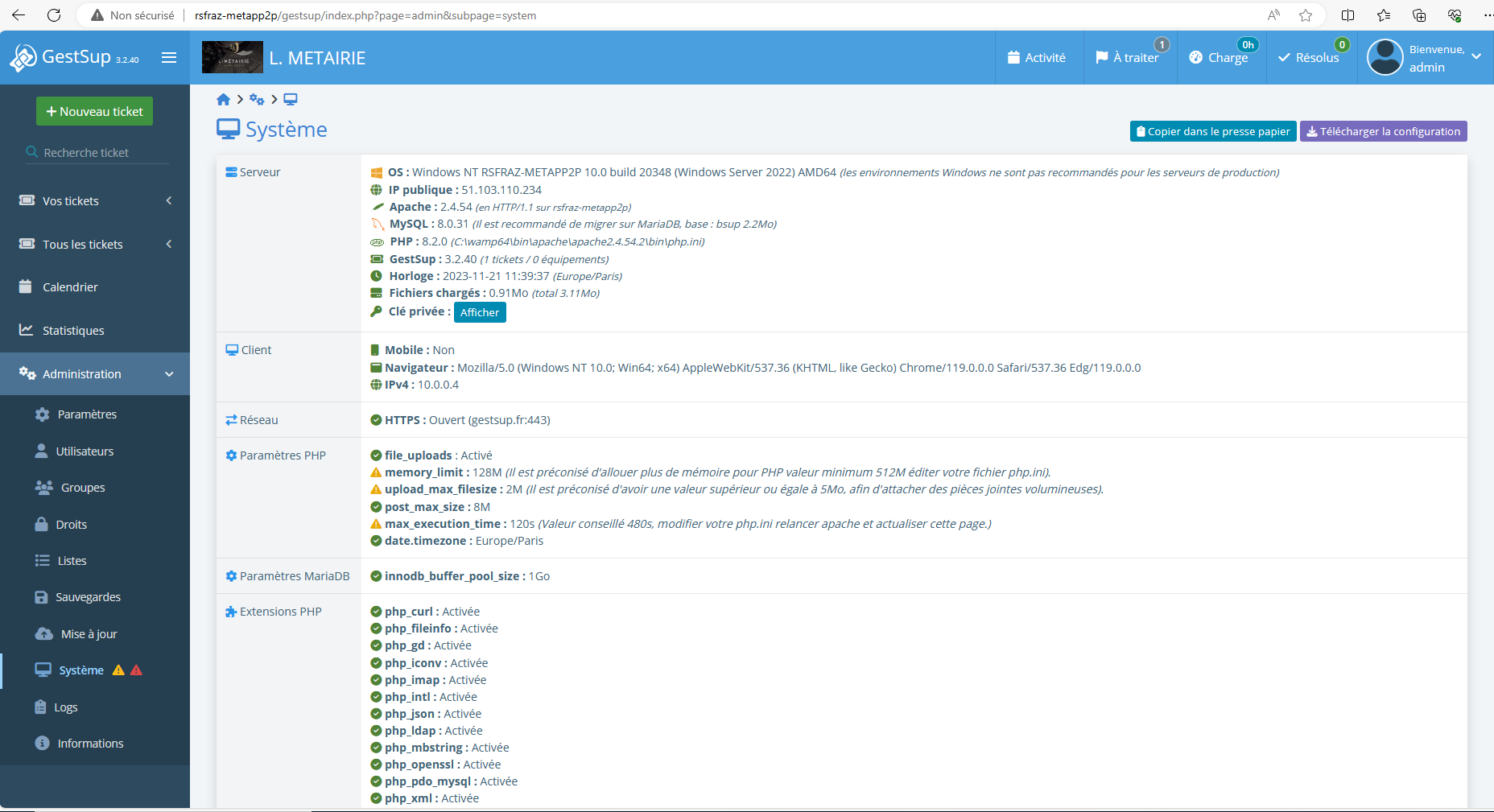Expand the Tous les tickets chevron
This screenshot has width=1494, height=812.
(169, 244)
